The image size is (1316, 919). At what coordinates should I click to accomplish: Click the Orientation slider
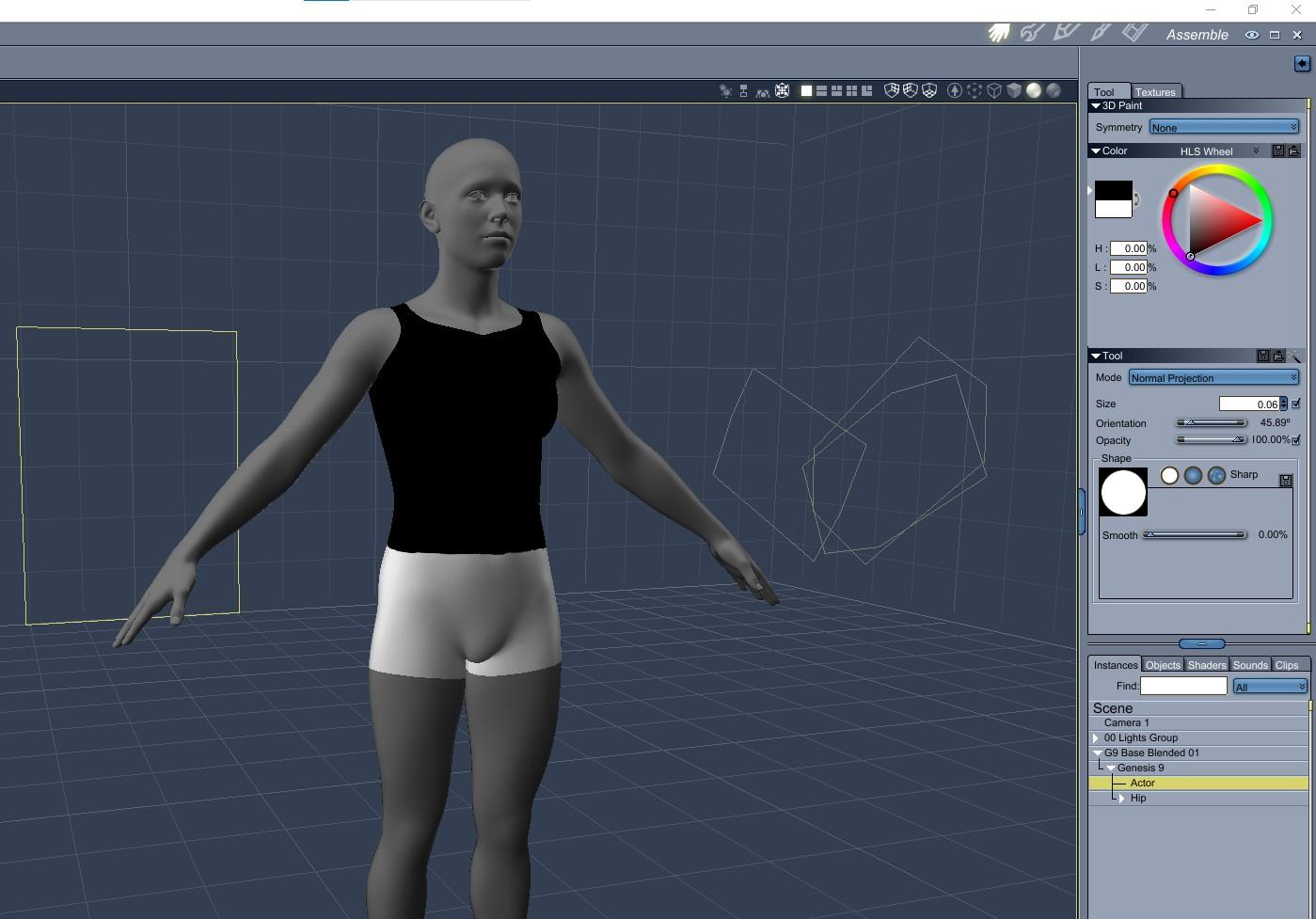pyautogui.click(x=1212, y=422)
